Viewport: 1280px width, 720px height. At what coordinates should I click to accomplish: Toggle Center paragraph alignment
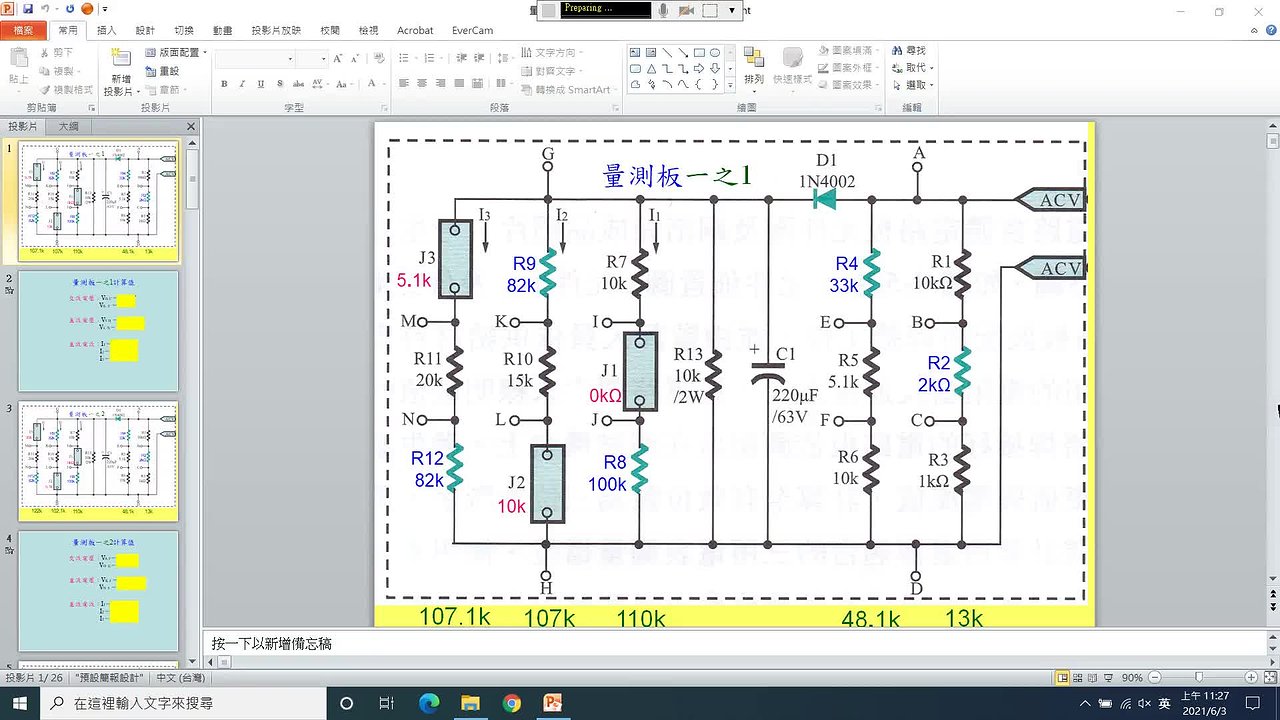coord(422,84)
